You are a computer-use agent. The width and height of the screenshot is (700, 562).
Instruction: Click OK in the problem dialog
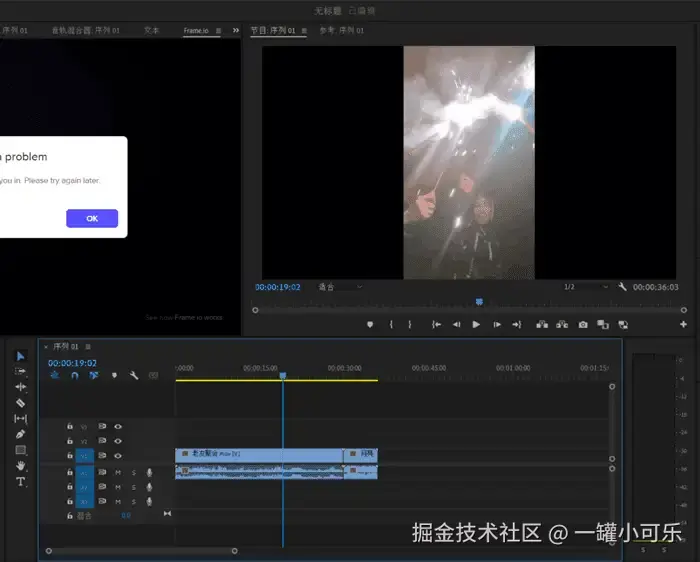[x=92, y=218]
